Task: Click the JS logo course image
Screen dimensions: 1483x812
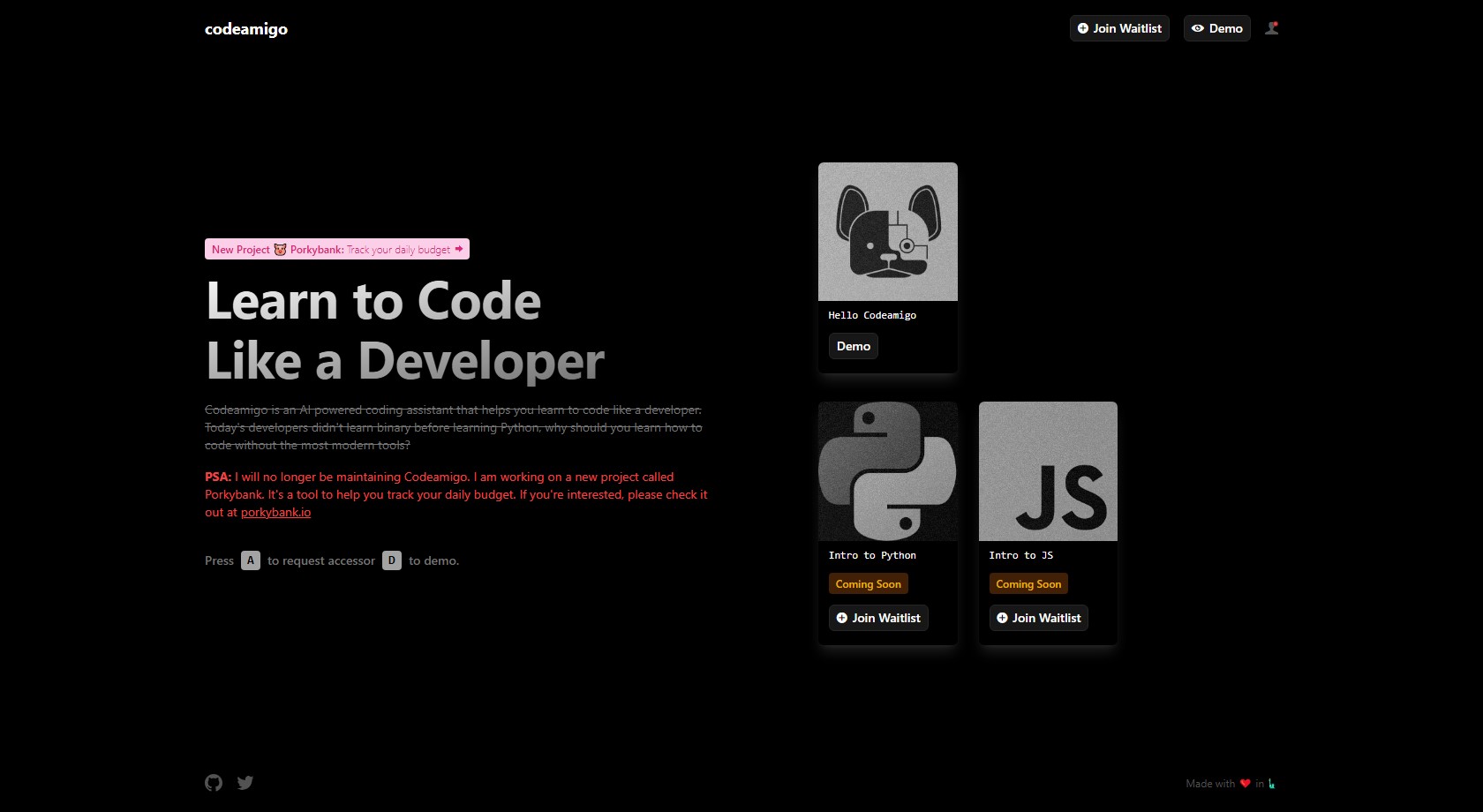Action: click(1048, 471)
